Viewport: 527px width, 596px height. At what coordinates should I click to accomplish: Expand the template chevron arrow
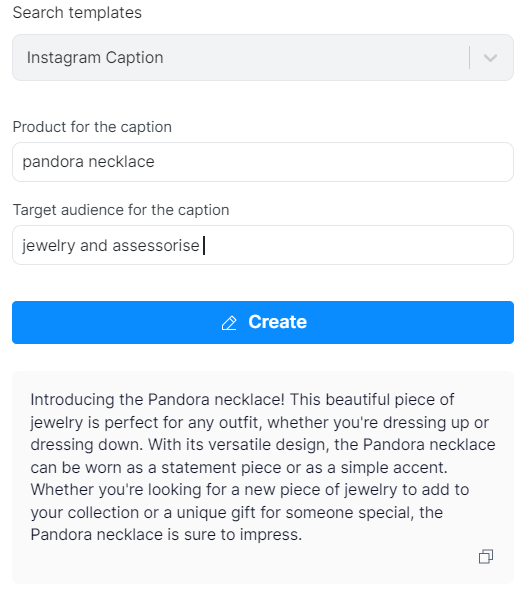pyautogui.click(x=490, y=58)
